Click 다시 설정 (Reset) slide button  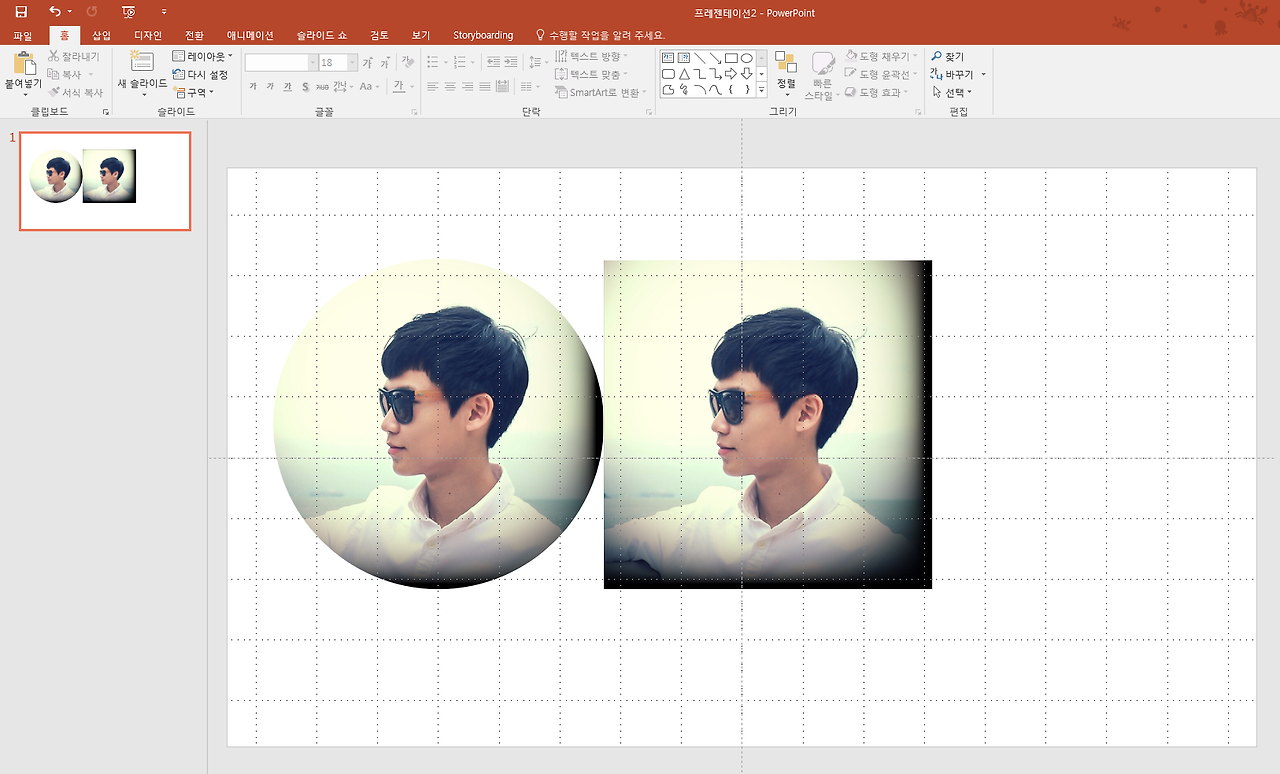200,74
